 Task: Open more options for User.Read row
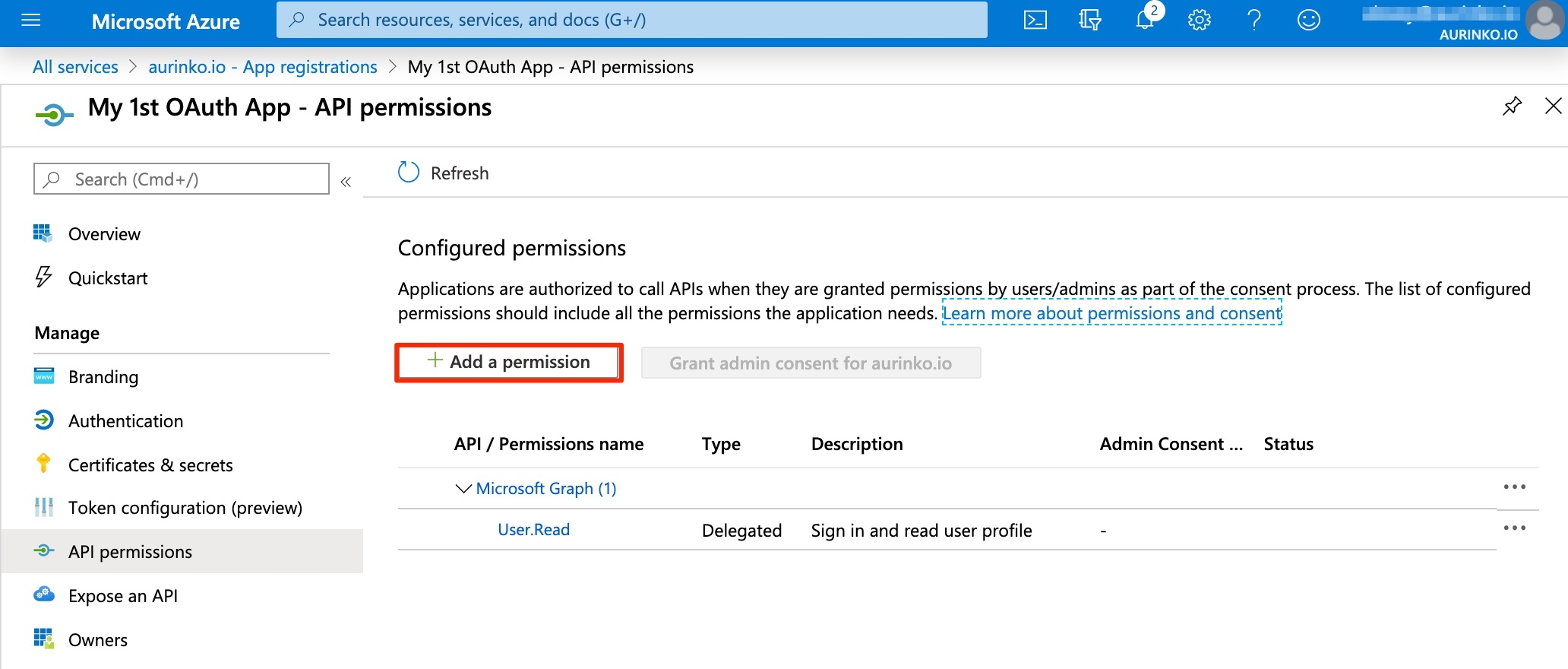pyautogui.click(x=1514, y=528)
